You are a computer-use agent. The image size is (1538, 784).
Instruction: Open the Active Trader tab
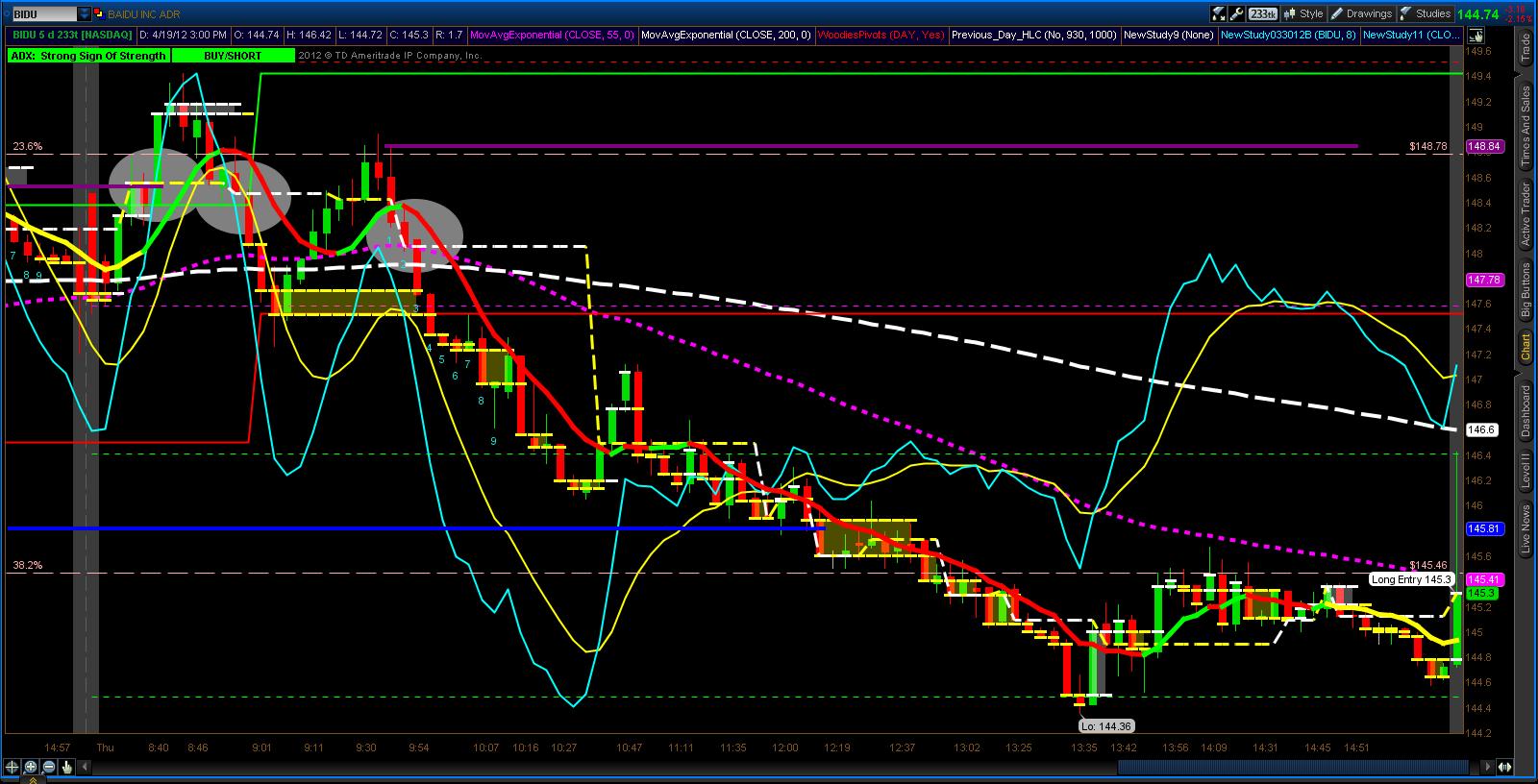[1526, 213]
